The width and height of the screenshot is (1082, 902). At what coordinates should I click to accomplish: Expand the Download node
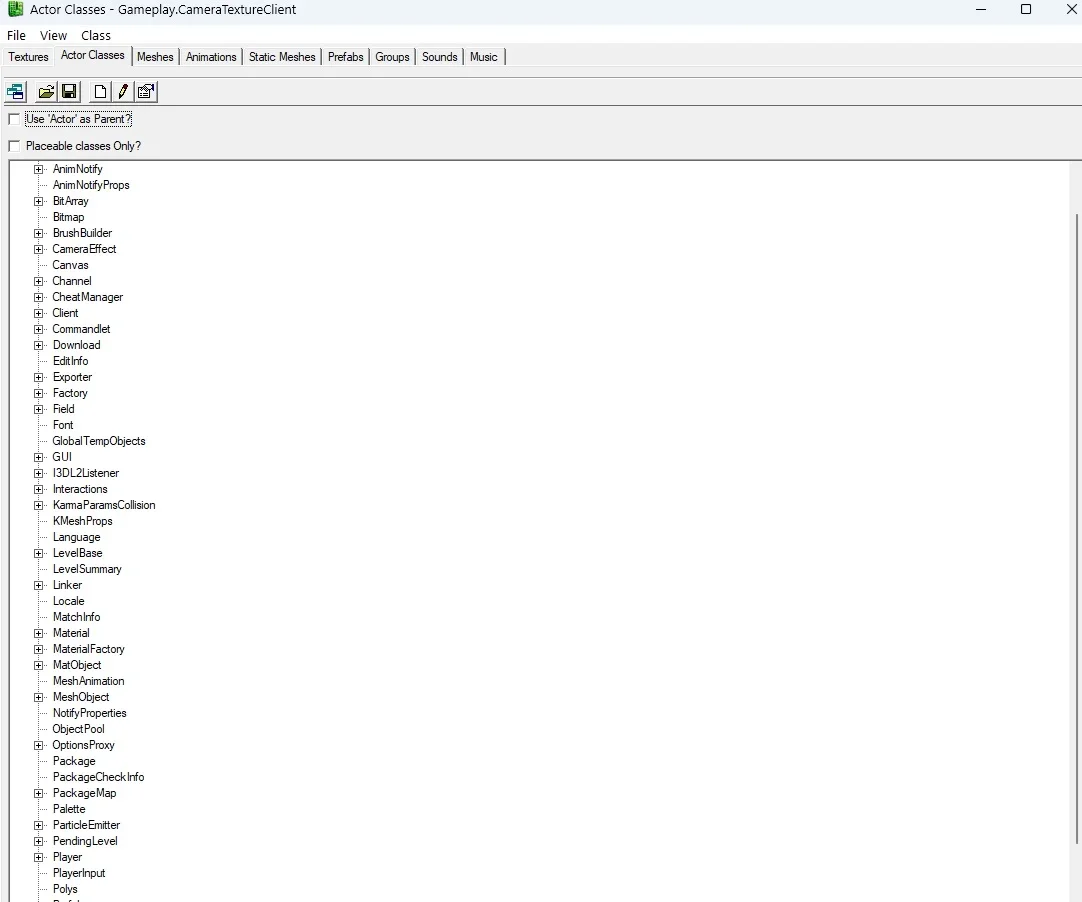pos(39,345)
